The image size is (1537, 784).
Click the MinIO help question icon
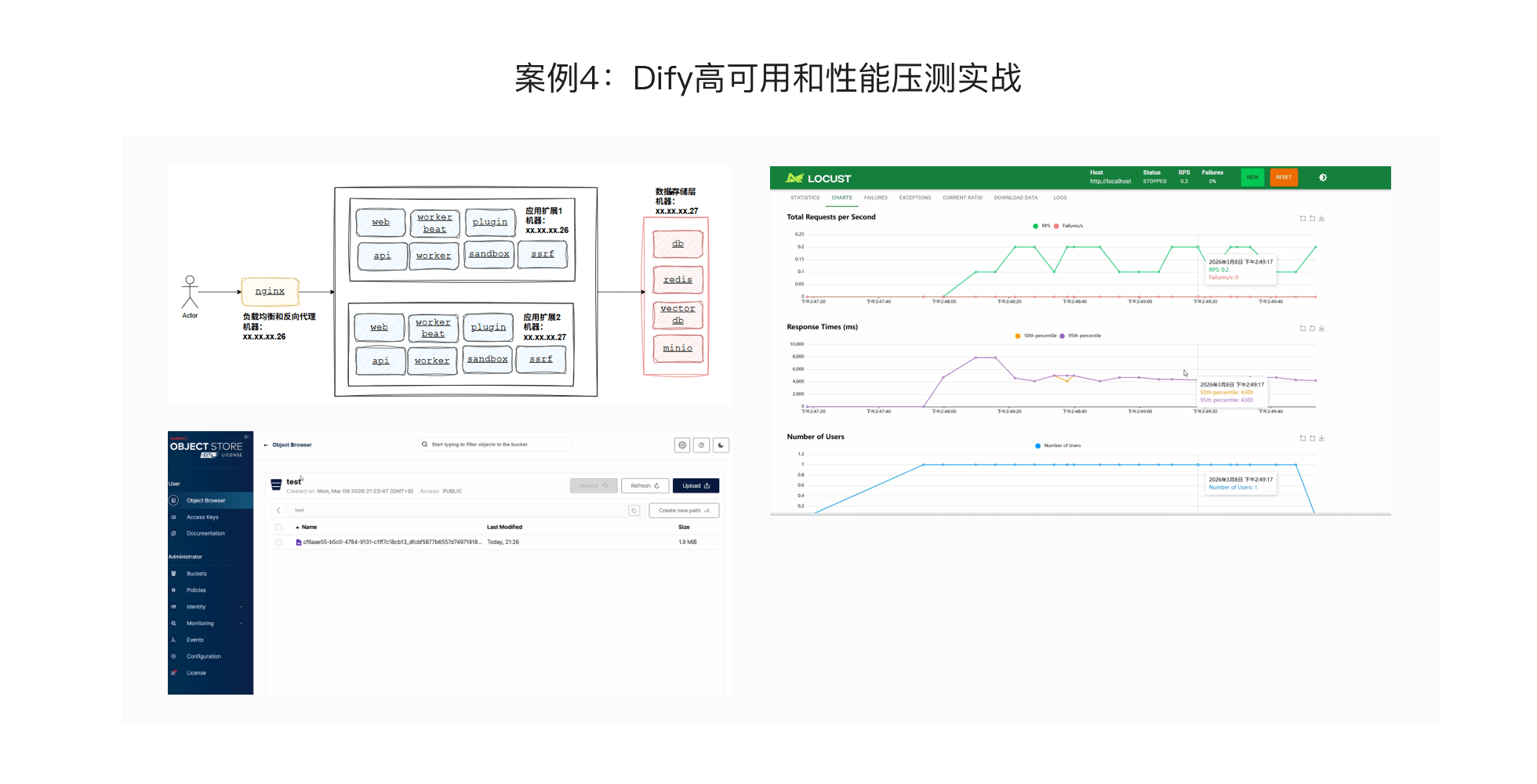pyautogui.click(x=702, y=445)
